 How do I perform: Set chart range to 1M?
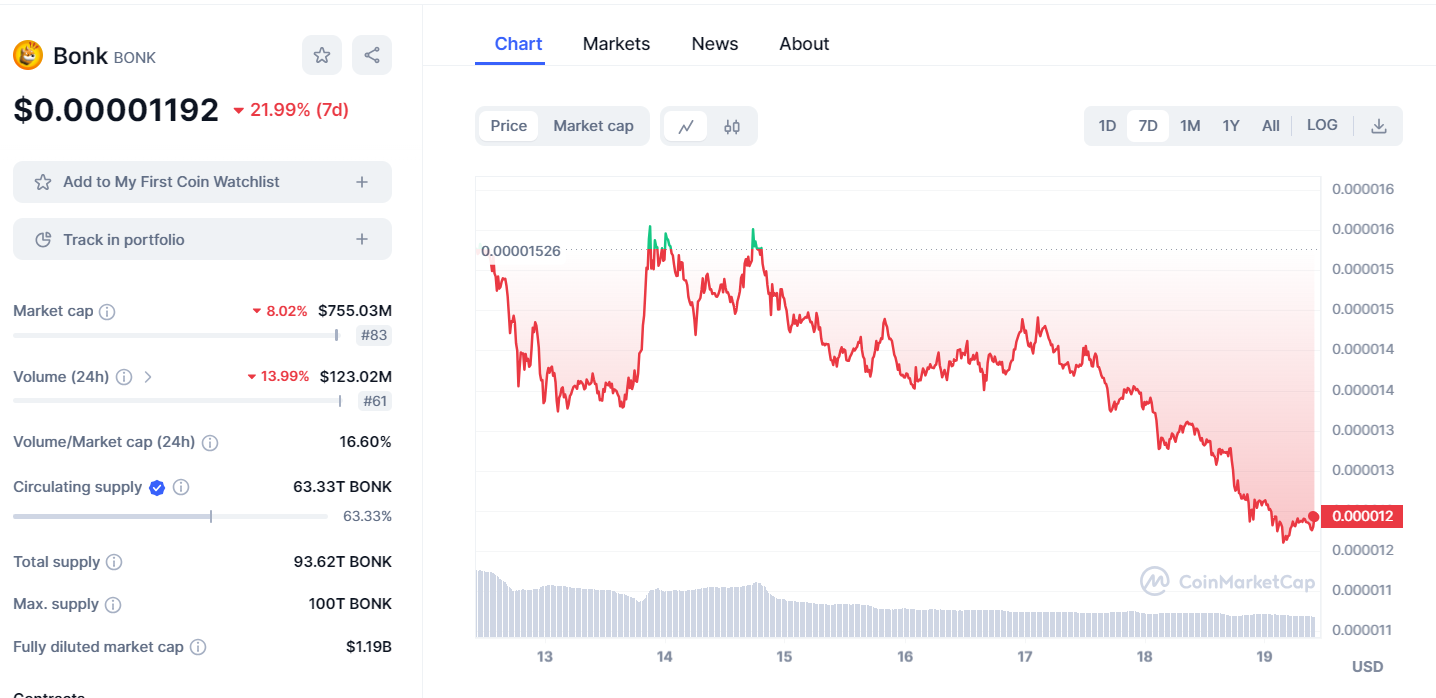[x=1190, y=126]
